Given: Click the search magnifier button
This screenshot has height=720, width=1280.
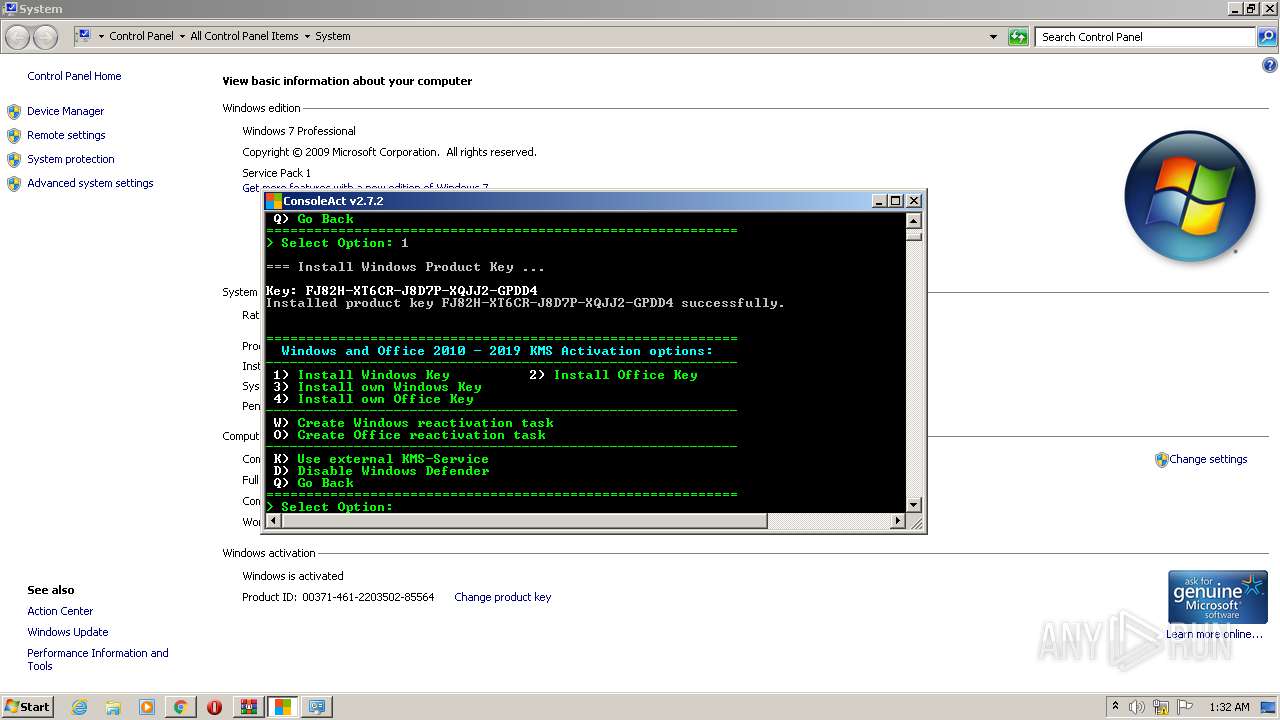Looking at the screenshot, I should pos(1266,37).
